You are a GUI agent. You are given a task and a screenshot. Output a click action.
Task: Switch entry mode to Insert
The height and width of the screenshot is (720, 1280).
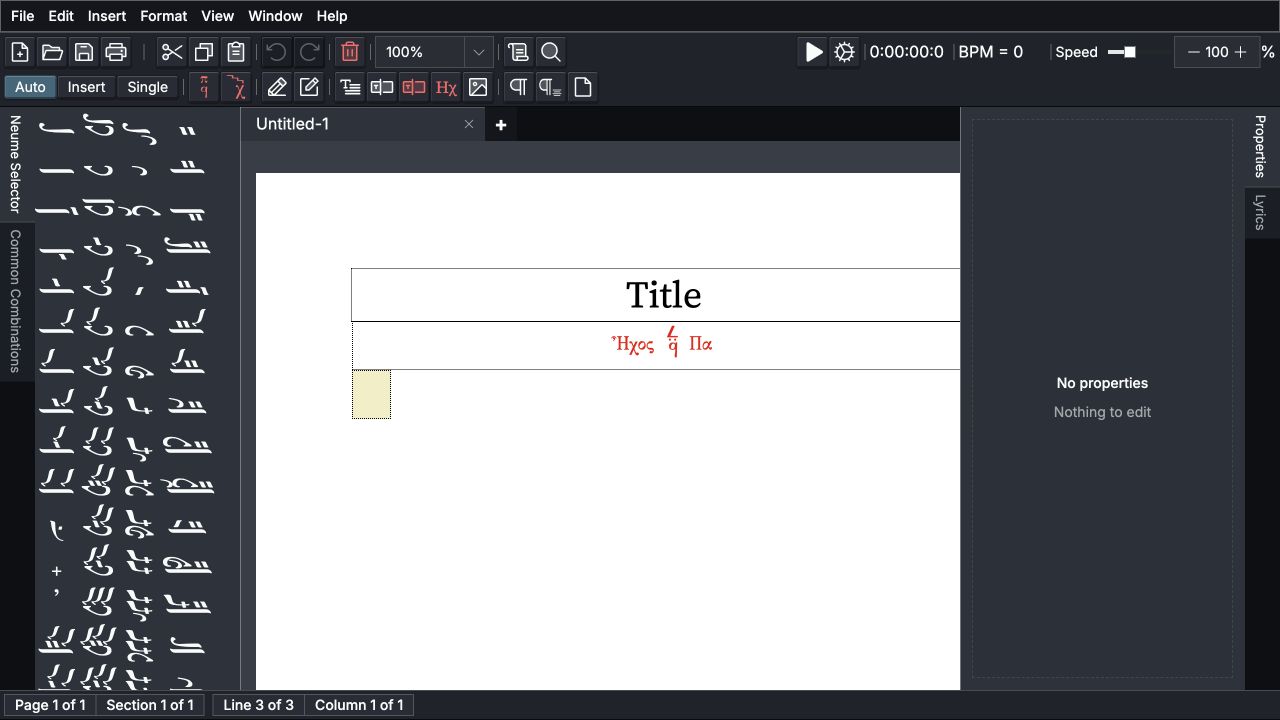[x=86, y=87]
